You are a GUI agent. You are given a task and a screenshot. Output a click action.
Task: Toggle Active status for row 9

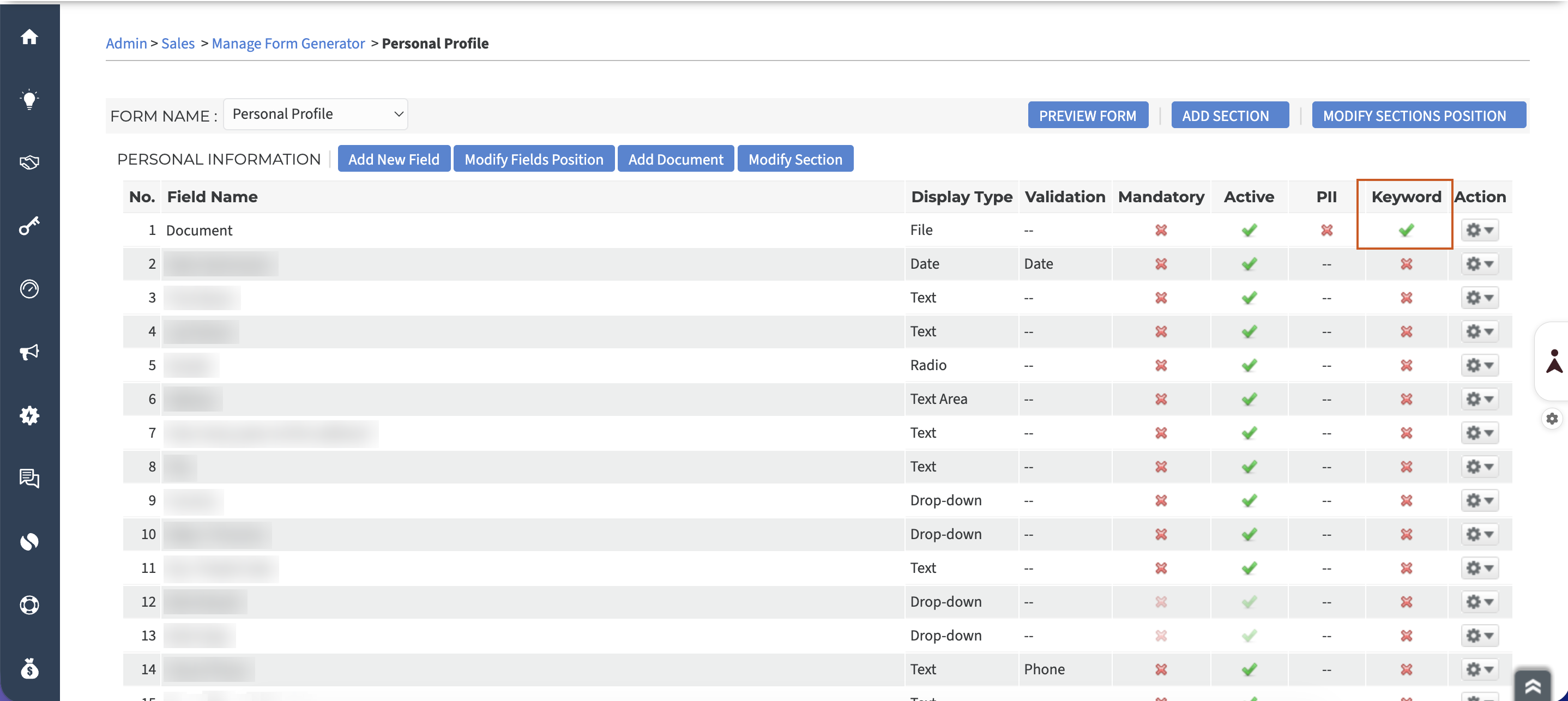tap(1249, 500)
